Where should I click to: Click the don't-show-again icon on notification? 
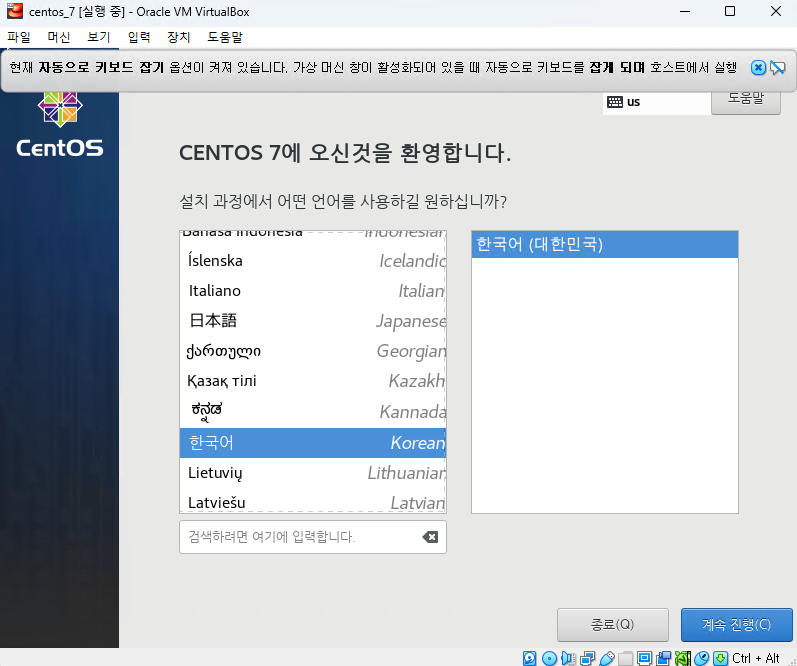(778, 68)
